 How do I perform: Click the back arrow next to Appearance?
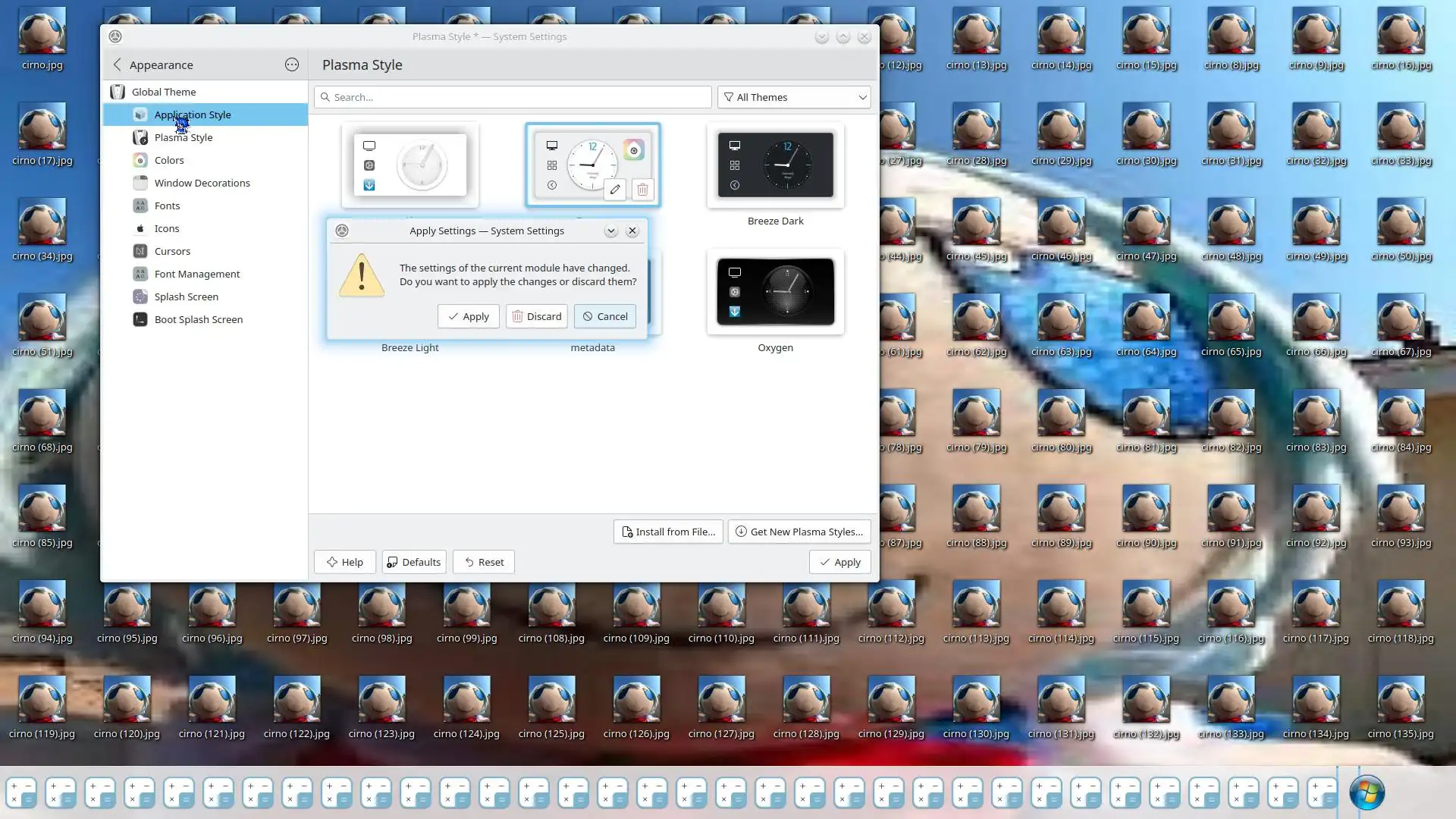(x=117, y=65)
